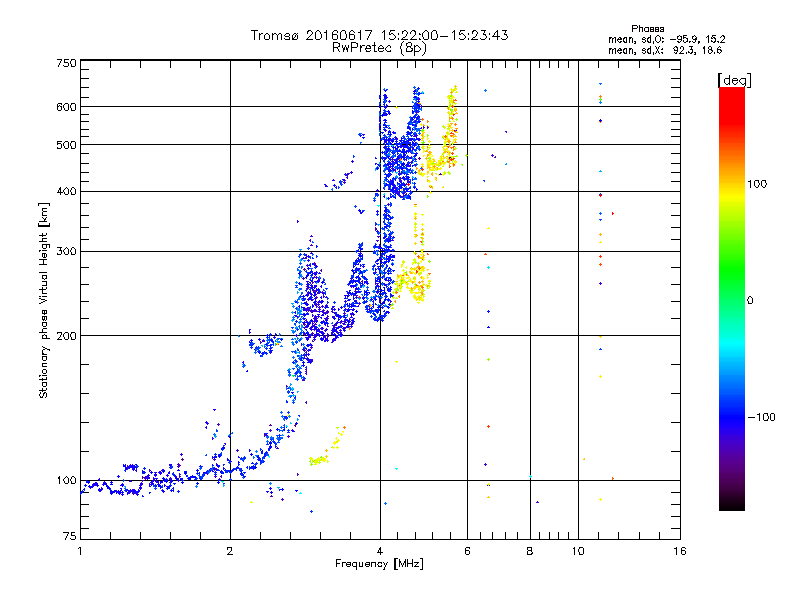Click the plot title 'Tromsø 20160617 15:22:00-15:23:43'

(379, 35)
